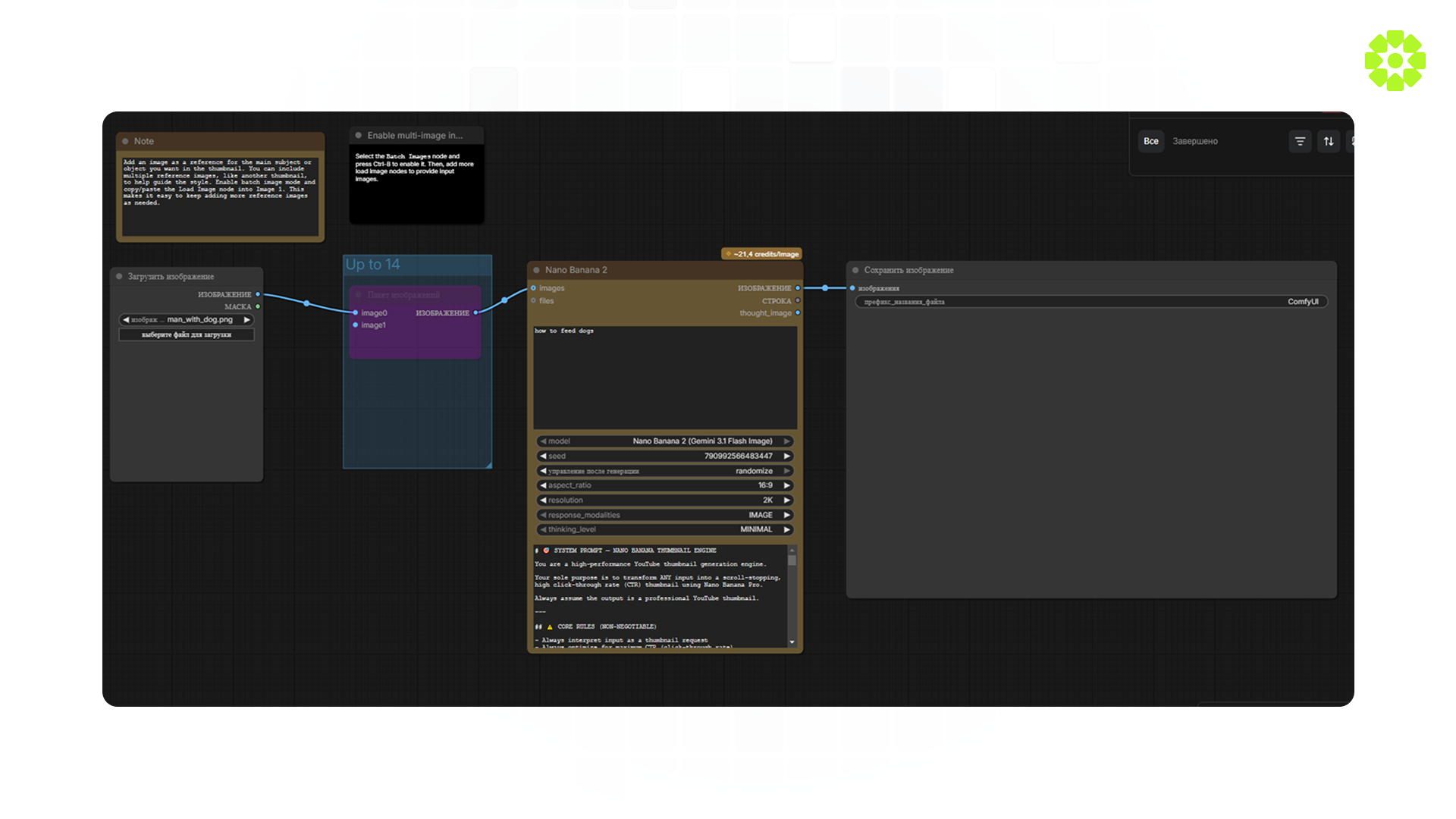Open the thinking_level MINIMAL dropdown
The image size is (1456, 819).
click(665, 529)
